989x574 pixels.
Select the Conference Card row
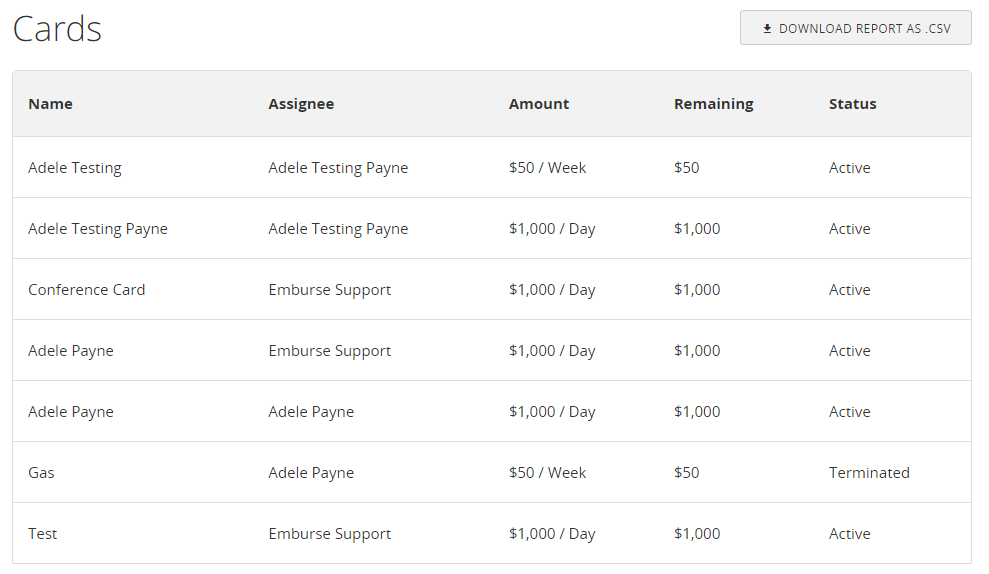tap(492, 290)
